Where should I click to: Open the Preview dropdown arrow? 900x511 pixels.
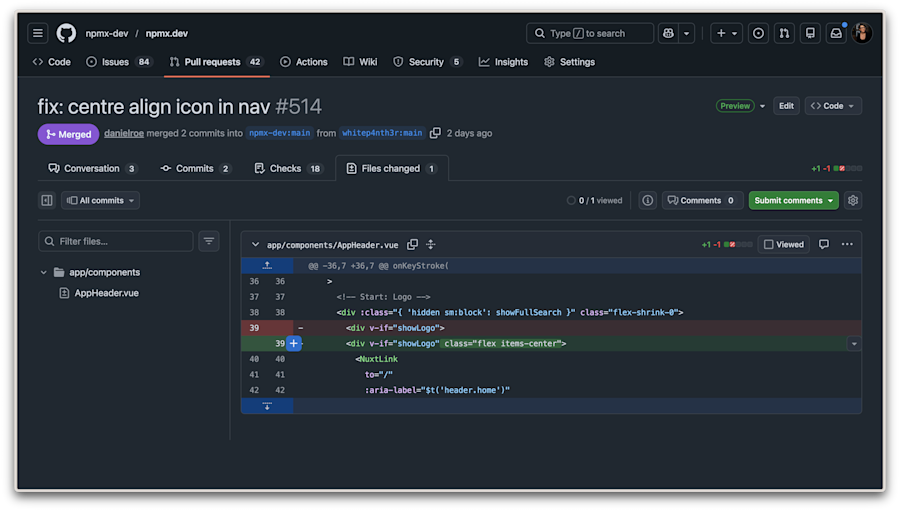[762, 106]
